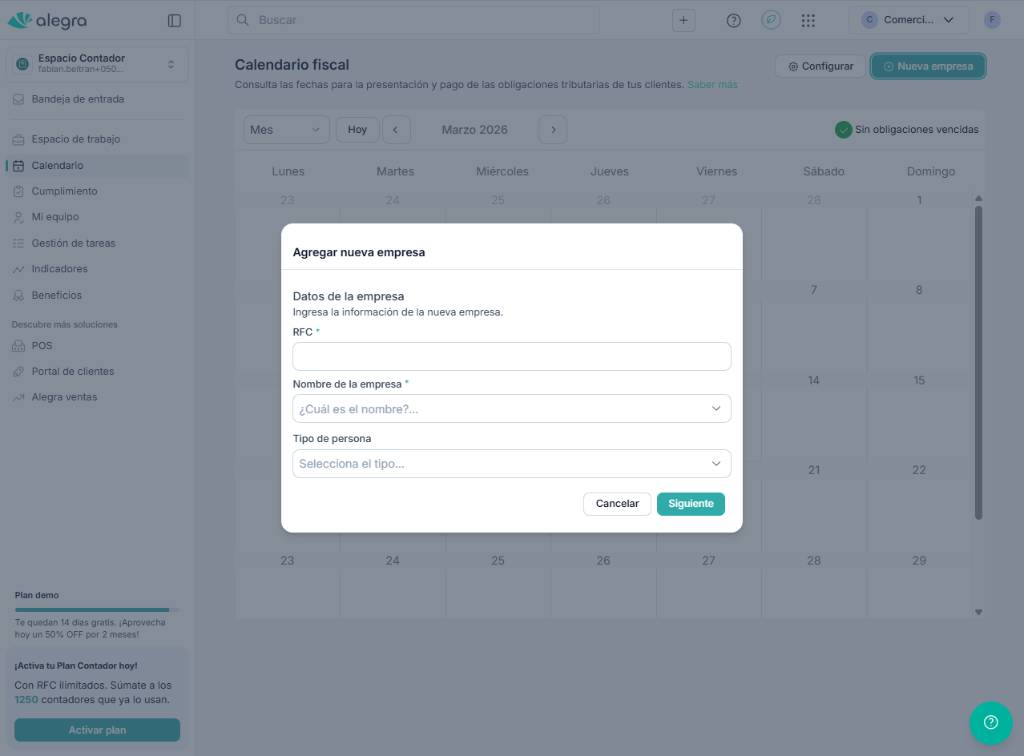Click the plus quick-create icon
Screen dimensions: 1024x756
click(x=683, y=20)
